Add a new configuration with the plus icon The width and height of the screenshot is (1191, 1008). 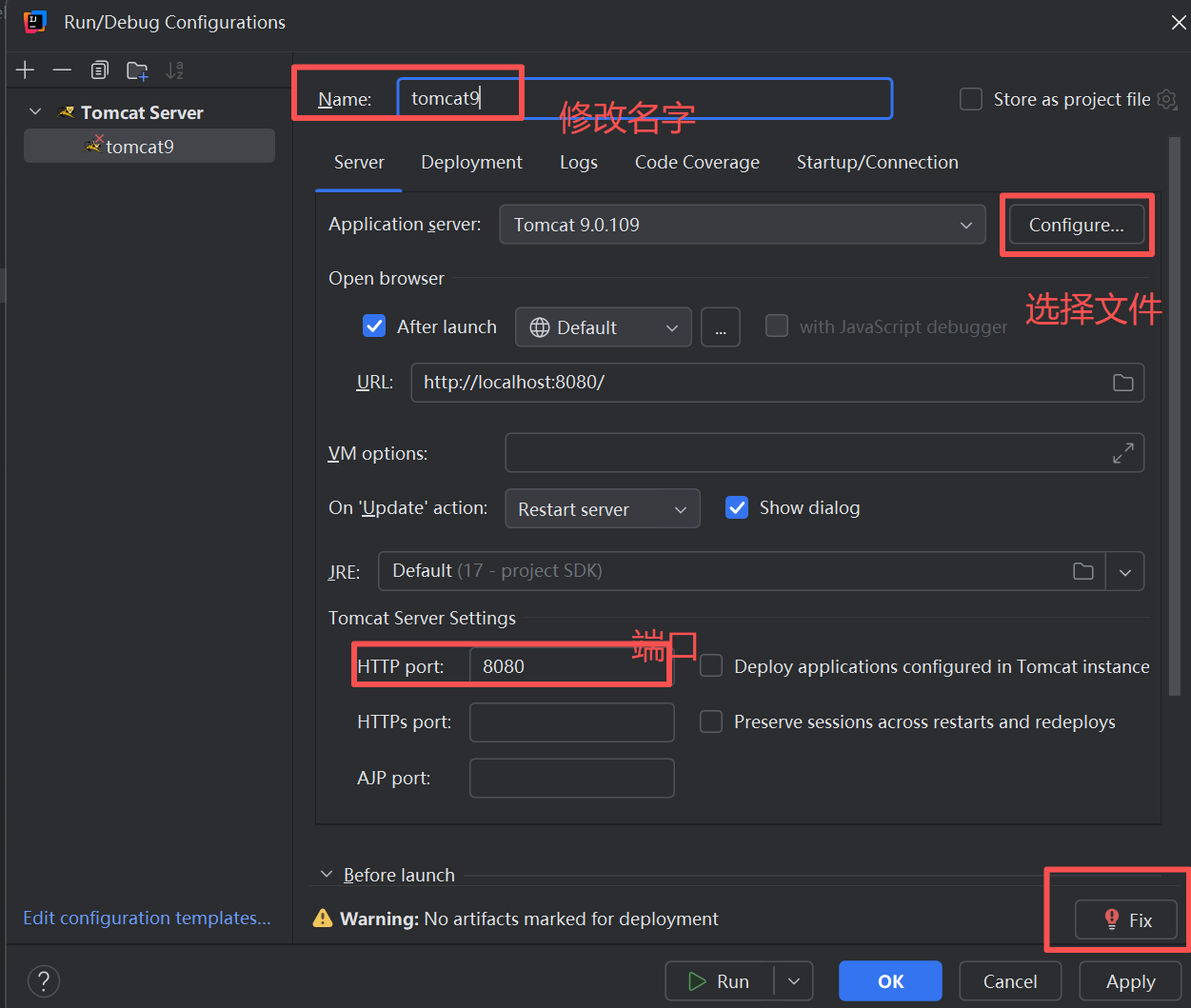coord(26,69)
